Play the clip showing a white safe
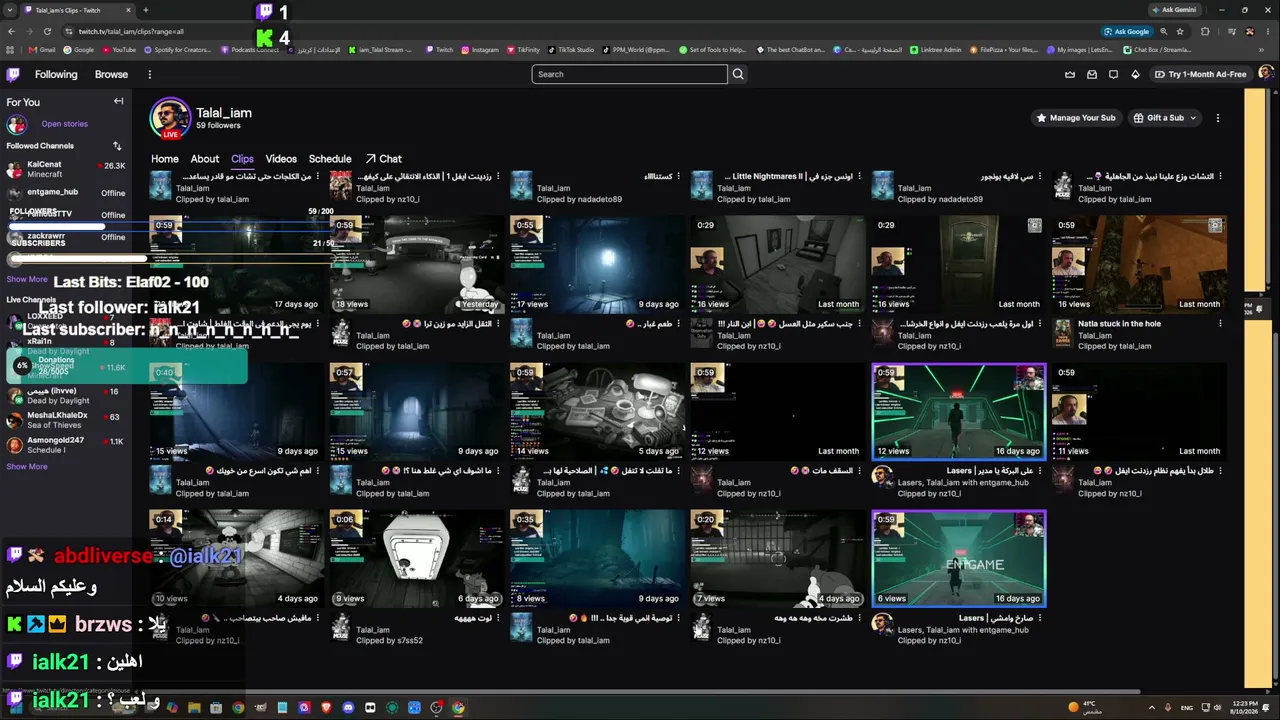The height and width of the screenshot is (720, 1280). point(418,559)
